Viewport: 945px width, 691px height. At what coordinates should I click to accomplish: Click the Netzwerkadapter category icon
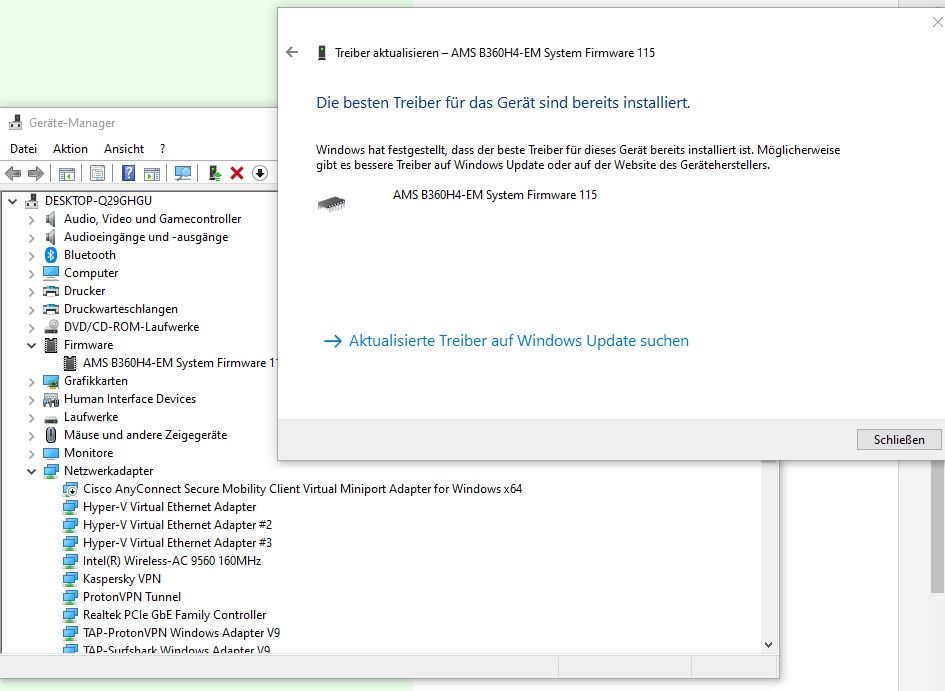51,471
